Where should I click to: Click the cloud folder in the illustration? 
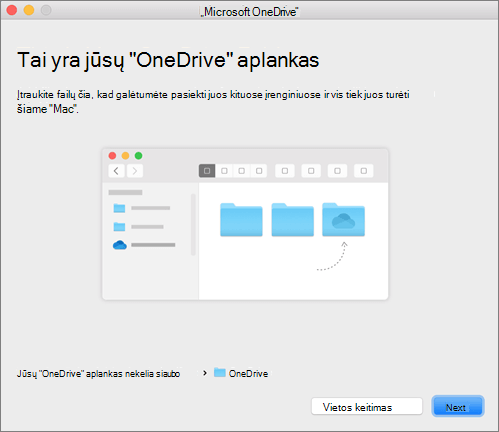[x=343, y=220]
